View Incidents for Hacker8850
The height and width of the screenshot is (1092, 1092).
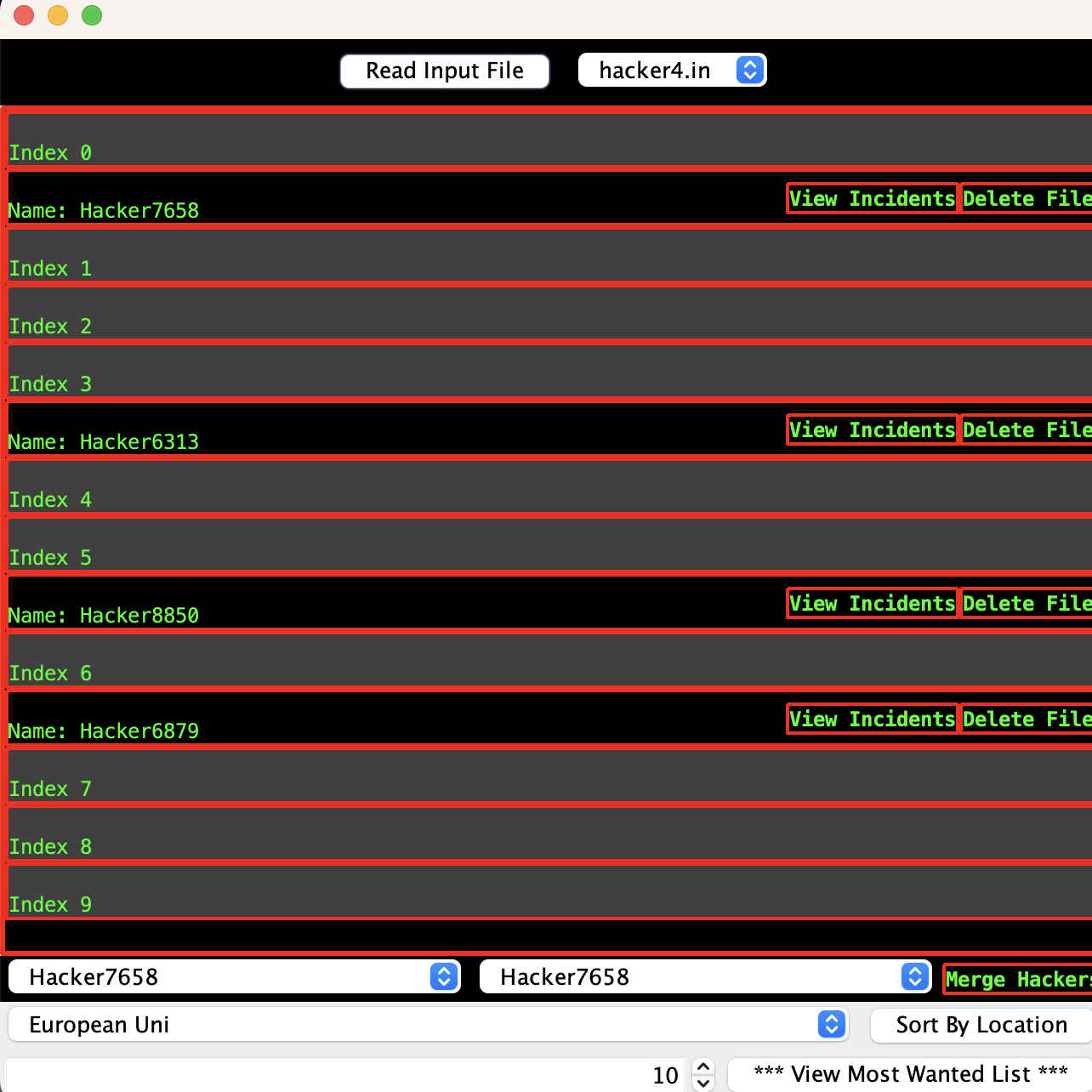pyautogui.click(x=873, y=603)
